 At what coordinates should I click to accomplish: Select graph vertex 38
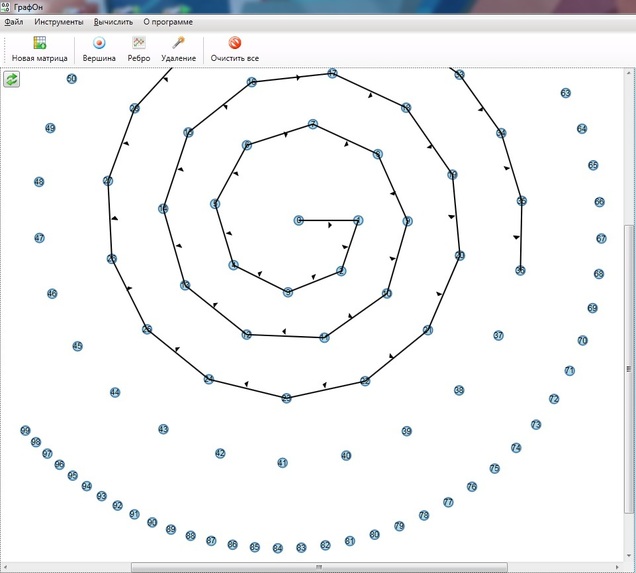coord(459,390)
